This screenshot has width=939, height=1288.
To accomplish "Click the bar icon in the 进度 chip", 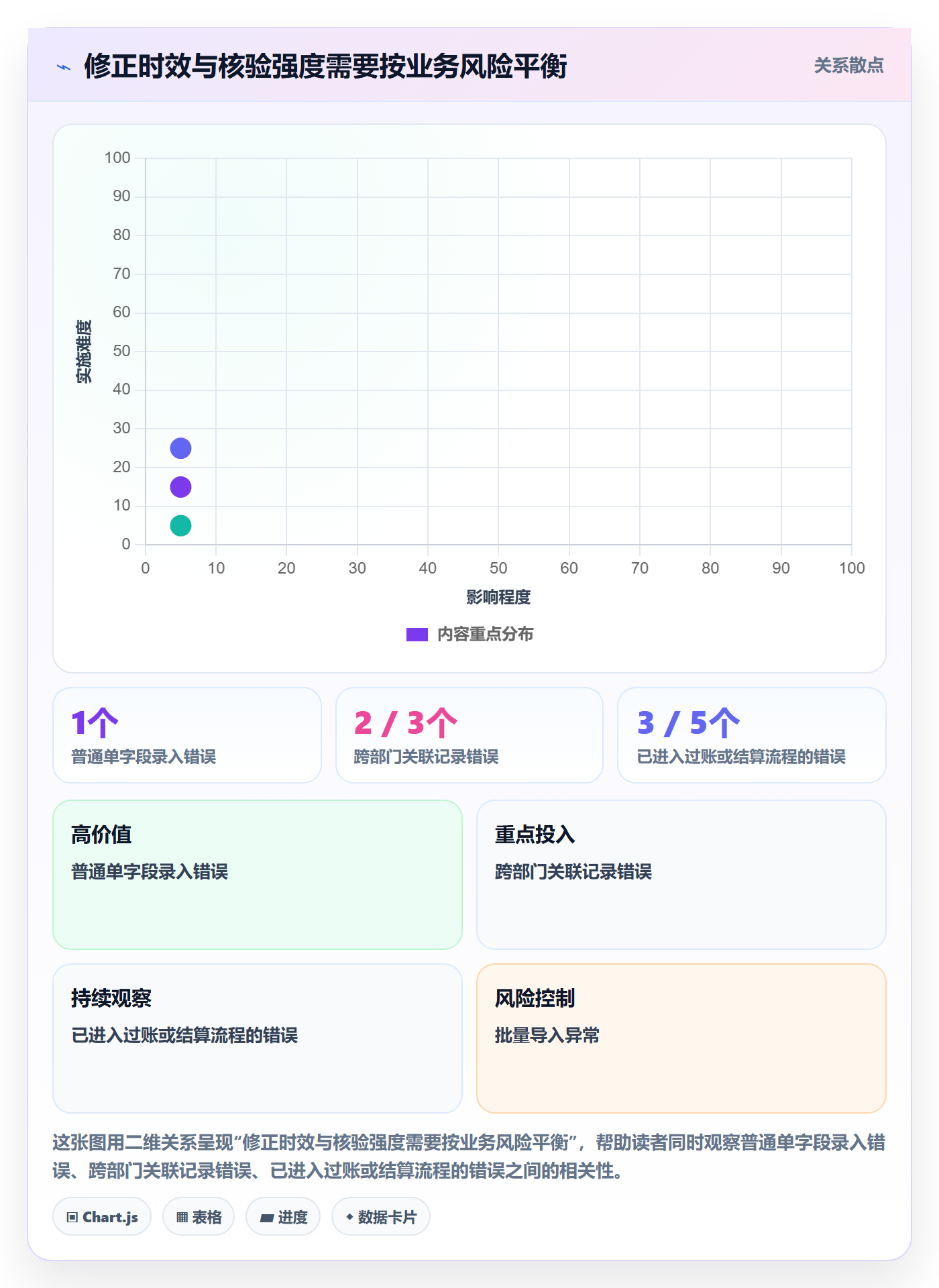I will point(266,1218).
